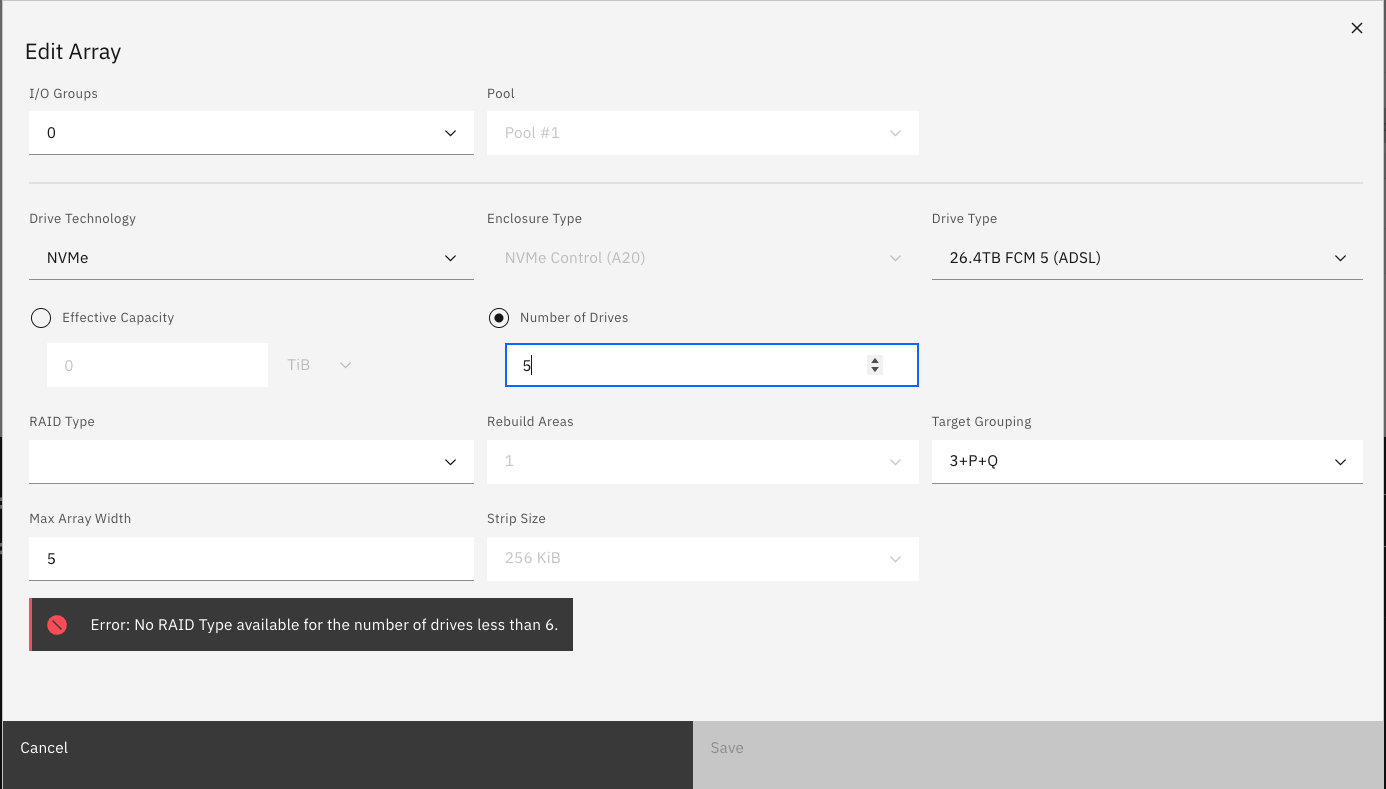The height and width of the screenshot is (789, 1386).
Task: Open the empty RAID Type dropdown
Action: pyautogui.click(x=251, y=462)
